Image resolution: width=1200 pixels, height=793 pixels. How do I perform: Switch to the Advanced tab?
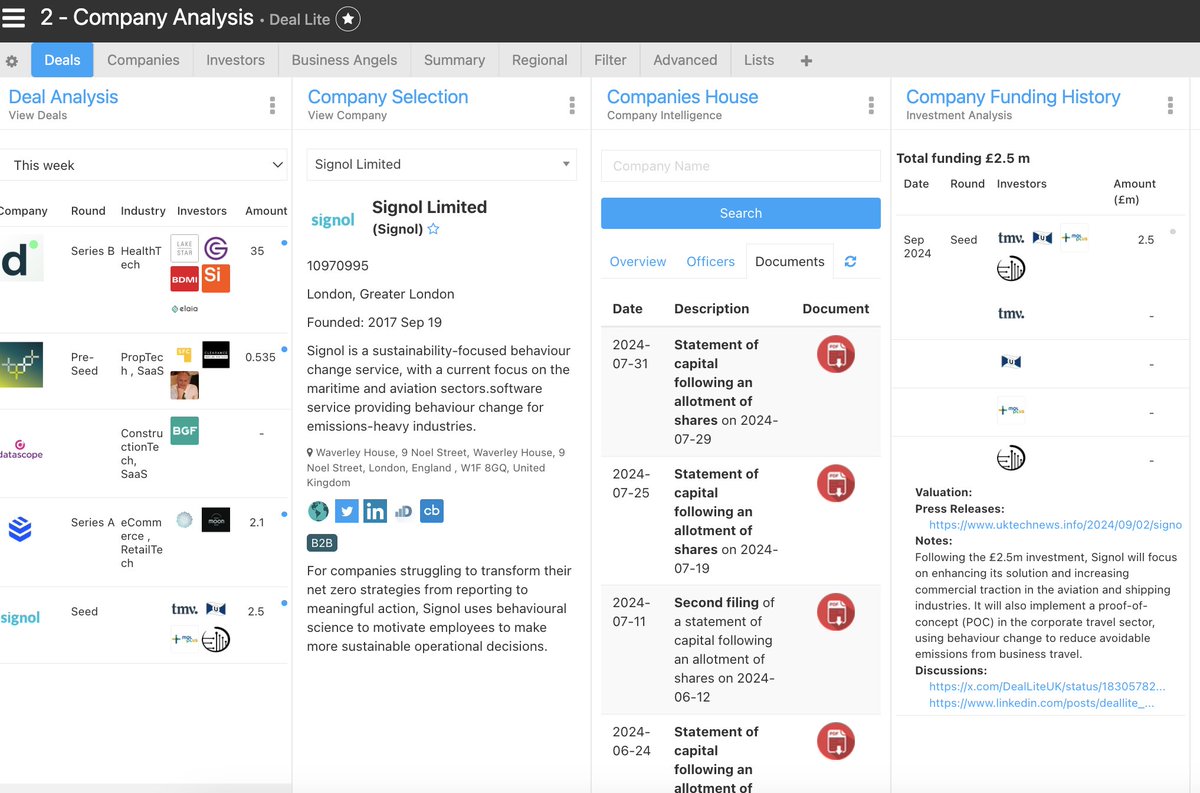click(685, 60)
